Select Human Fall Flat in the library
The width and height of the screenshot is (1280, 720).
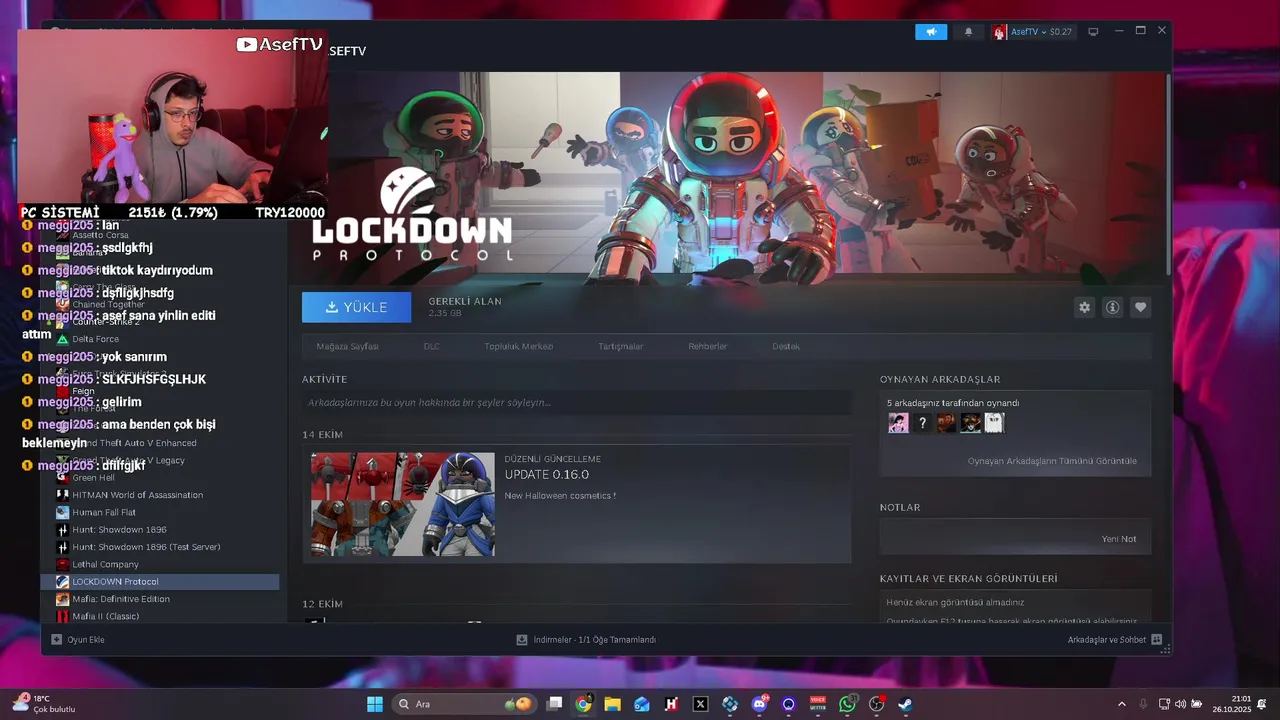pos(160,512)
